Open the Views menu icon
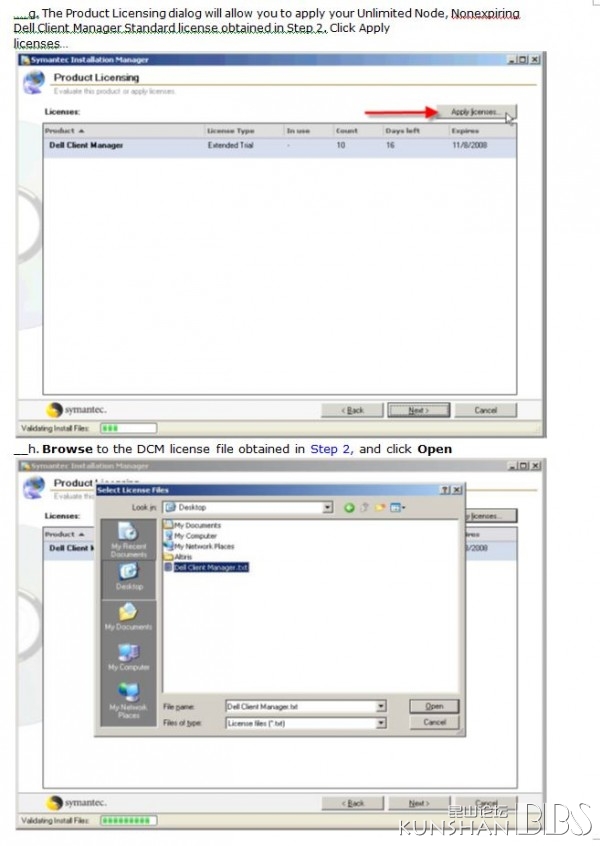 (x=396, y=508)
